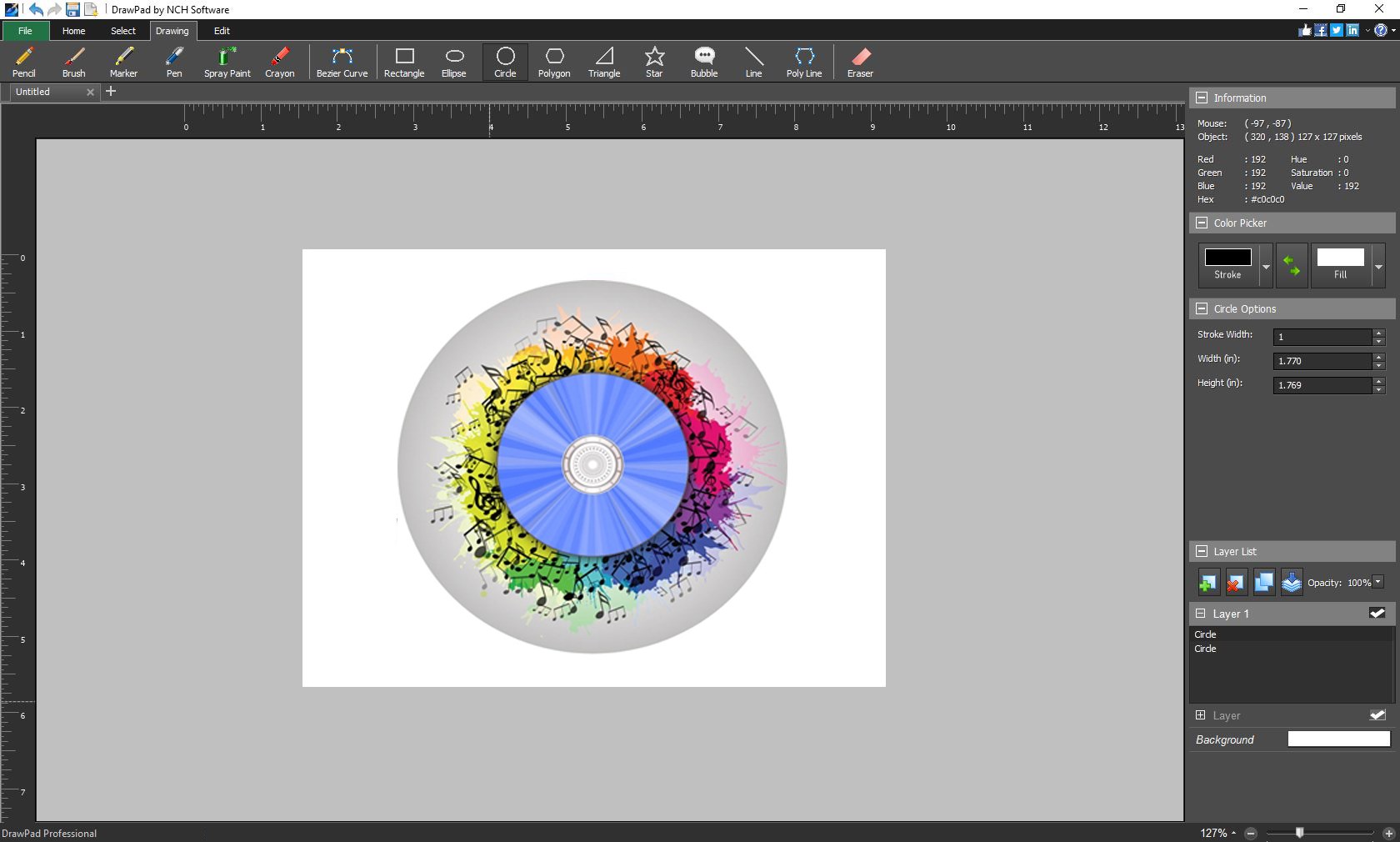Activate the Star shape tool
1400x842 pixels.
point(654,63)
